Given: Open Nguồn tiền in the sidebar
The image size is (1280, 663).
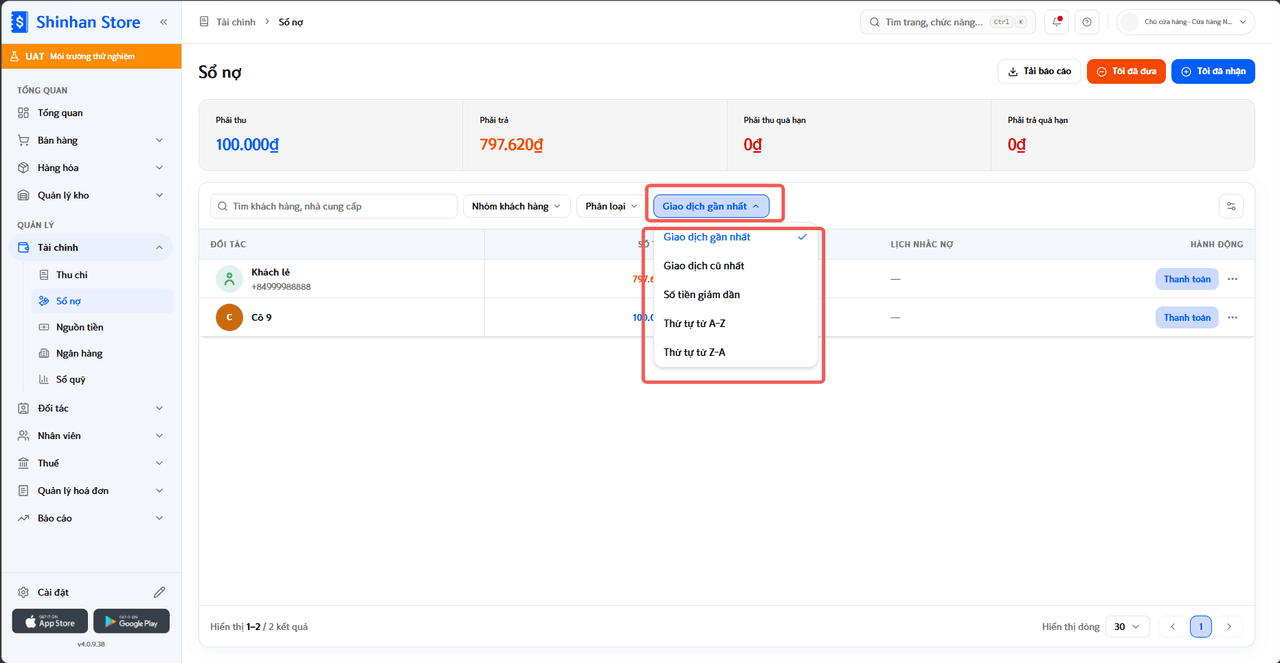Looking at the screenshot, I should 101,327.
